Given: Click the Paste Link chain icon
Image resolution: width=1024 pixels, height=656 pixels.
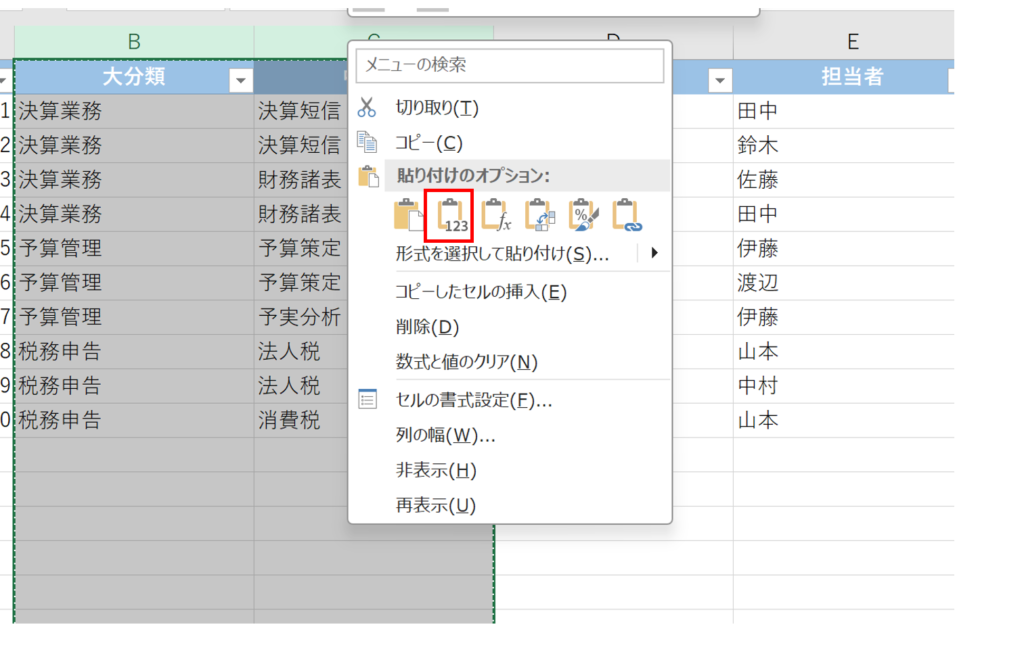Looking at the screenshot, I should coord(627,215).
